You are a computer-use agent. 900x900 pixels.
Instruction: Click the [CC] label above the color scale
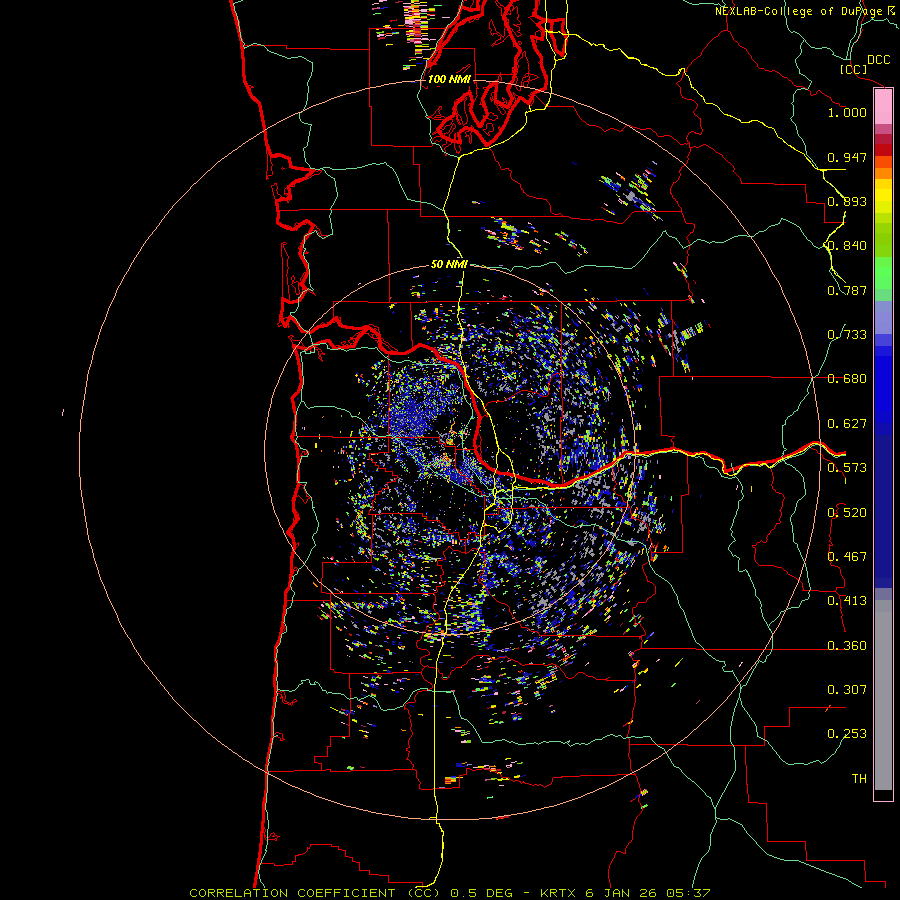853,69
